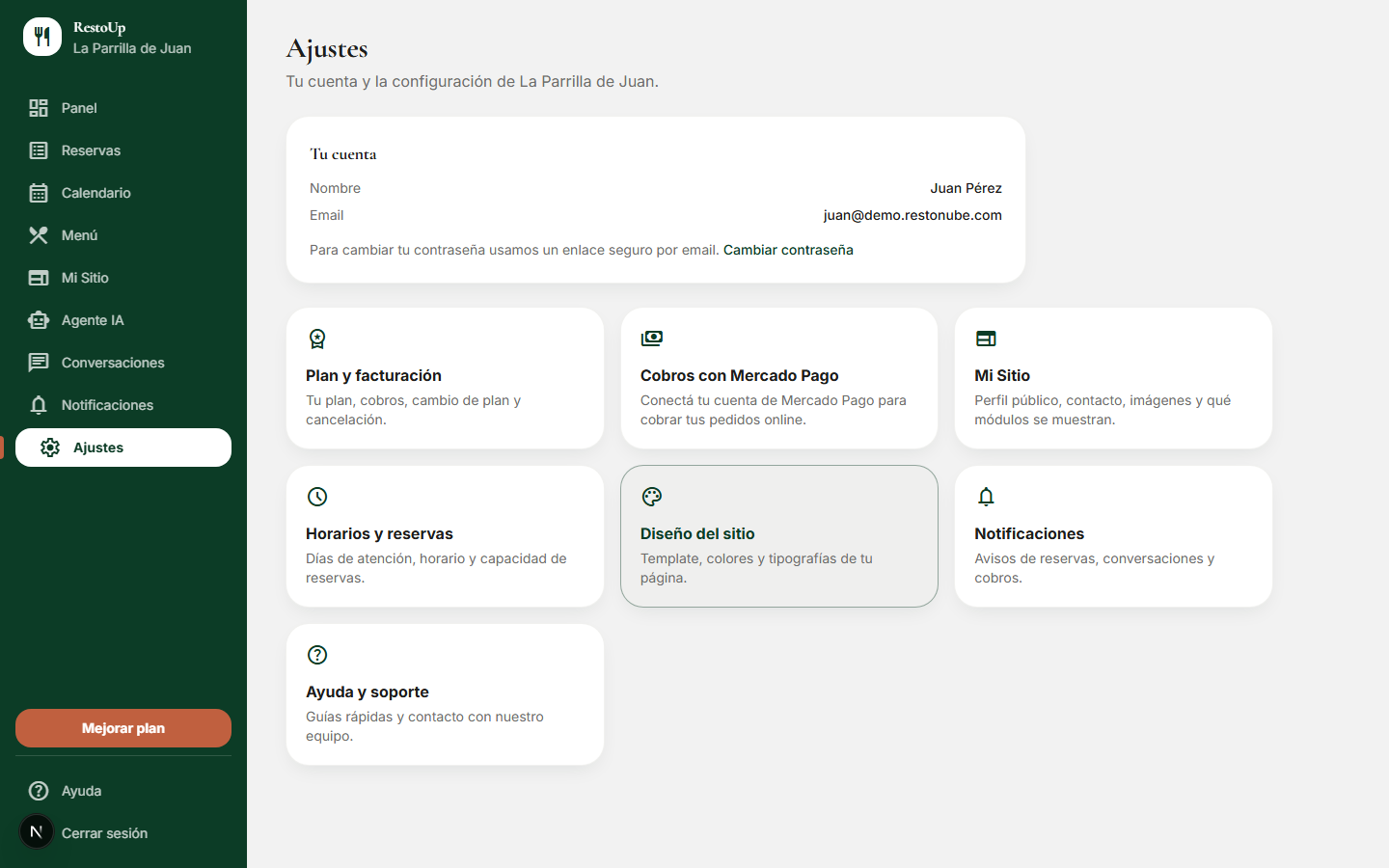This screenshot has width=1389, height=868.
Task: Click the Ayuda question mark icon in sidebar
Action: (x=39, y=791)
